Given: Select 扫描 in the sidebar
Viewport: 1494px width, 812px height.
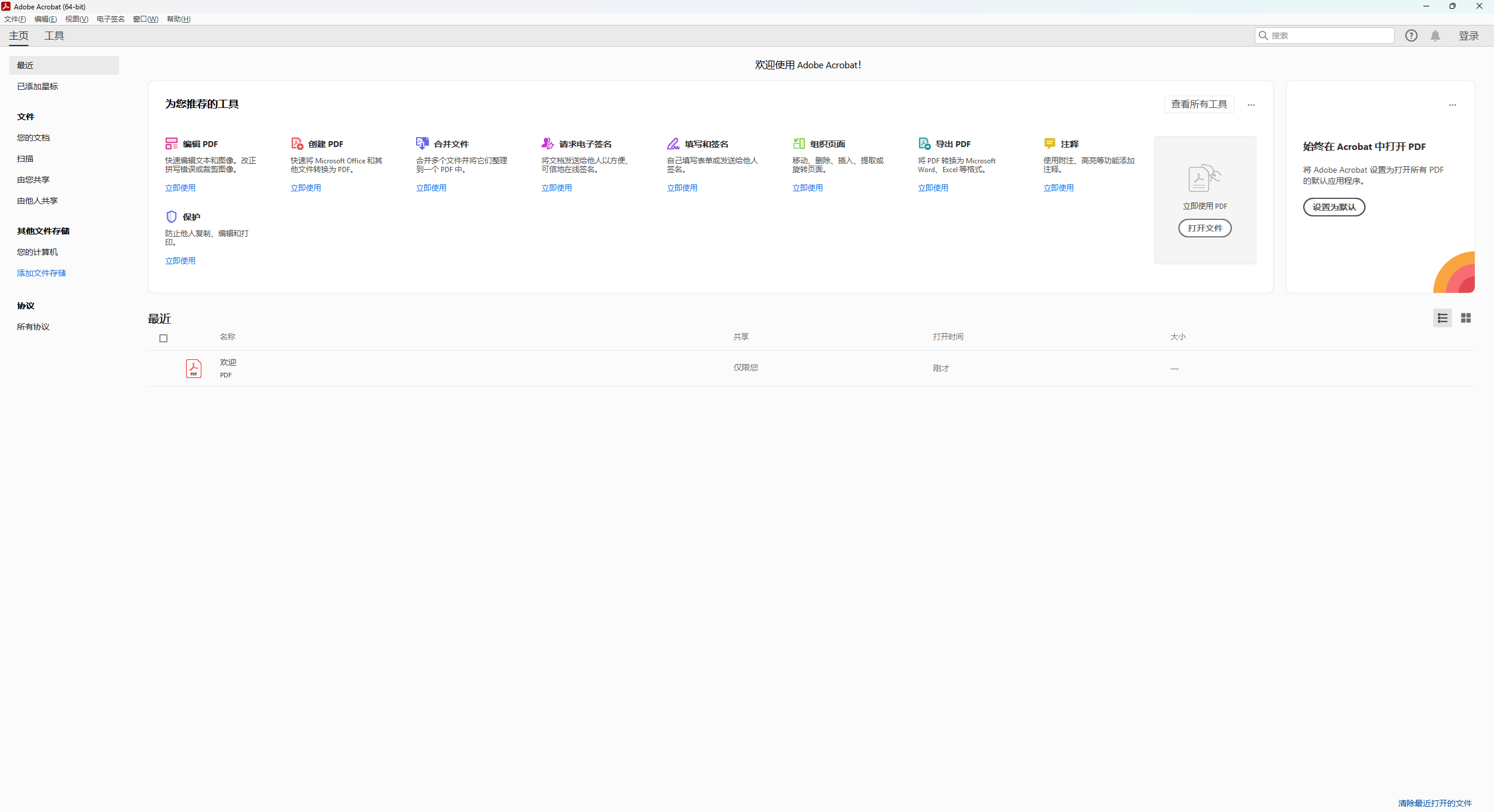Looking at the screenshot, I should click(x=25, y=159).
